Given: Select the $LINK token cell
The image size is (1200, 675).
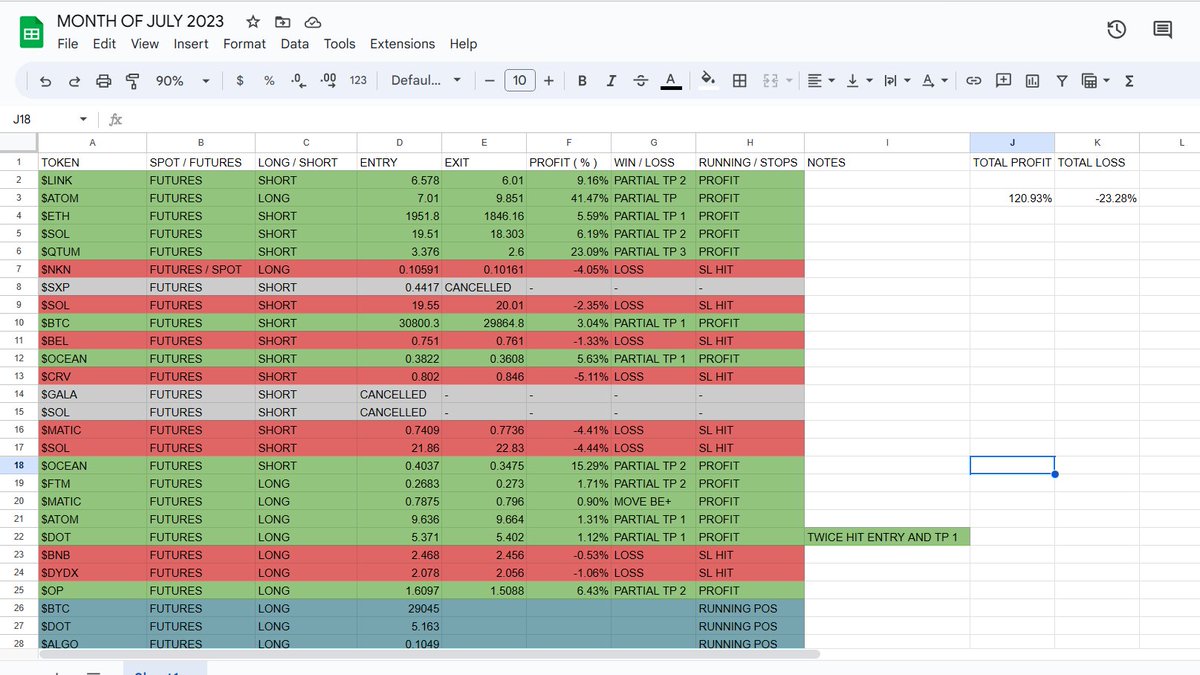Looking at the screenshot, I should pos(92,180).
